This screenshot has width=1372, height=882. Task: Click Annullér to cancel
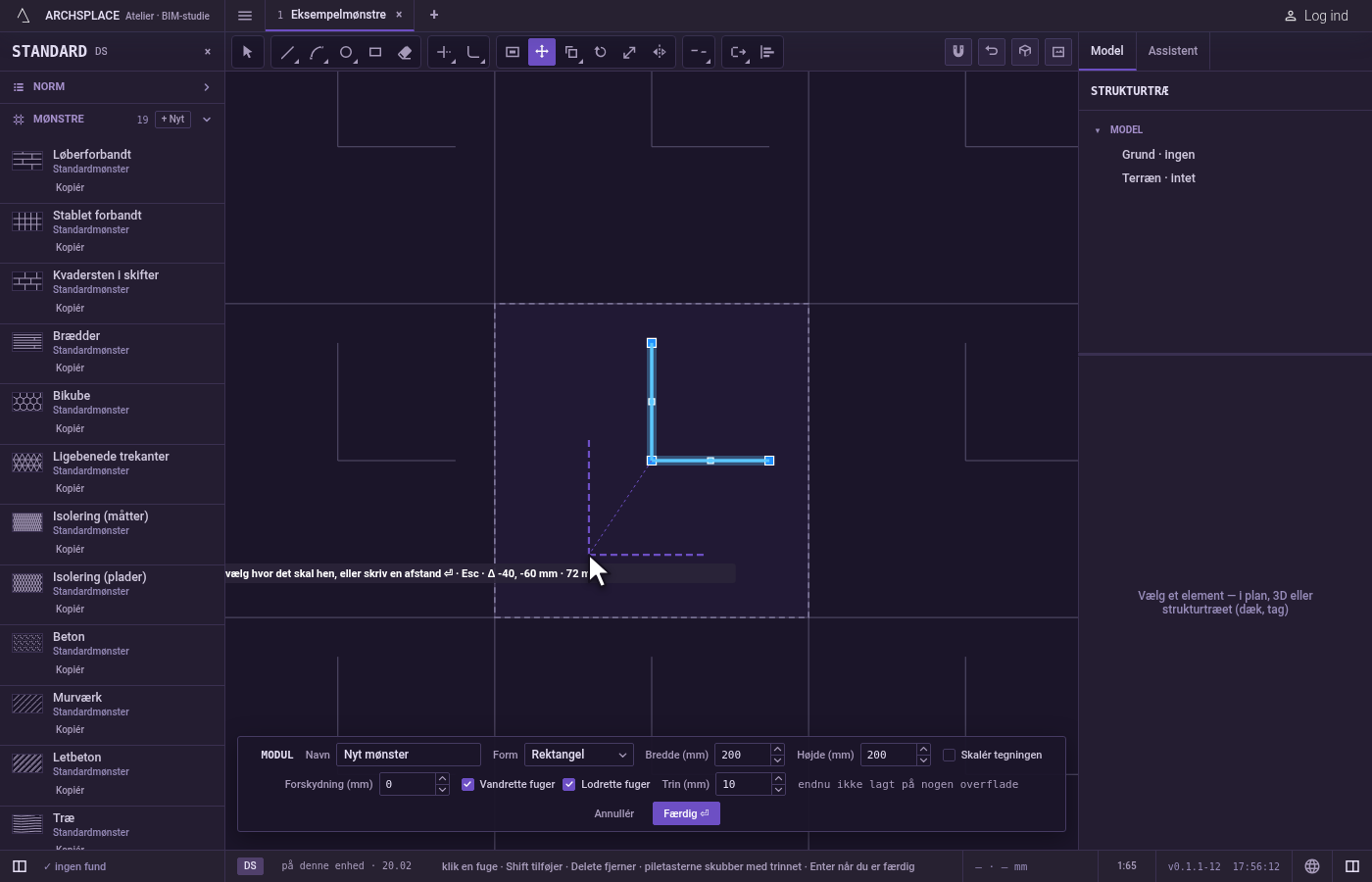pos(614,813)
